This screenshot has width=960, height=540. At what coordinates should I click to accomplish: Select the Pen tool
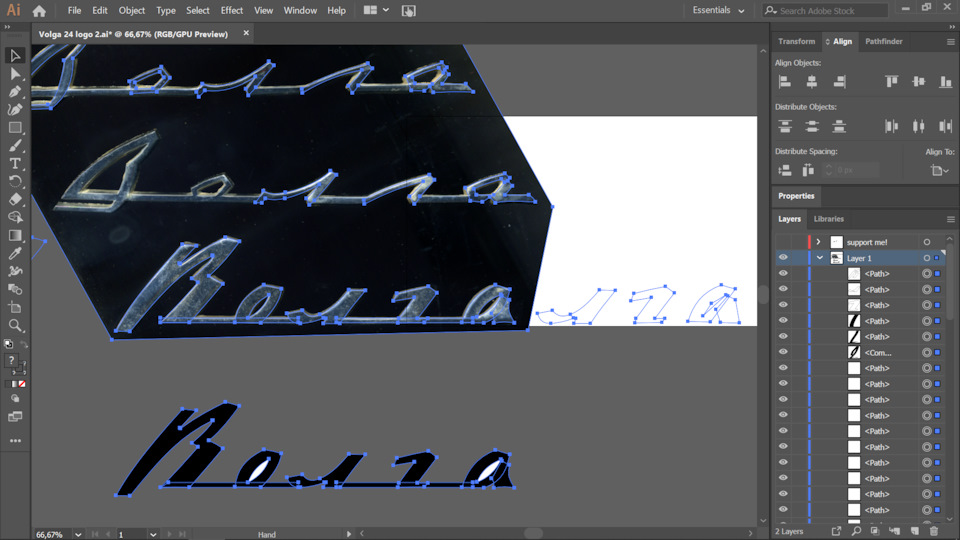[15, 92]
